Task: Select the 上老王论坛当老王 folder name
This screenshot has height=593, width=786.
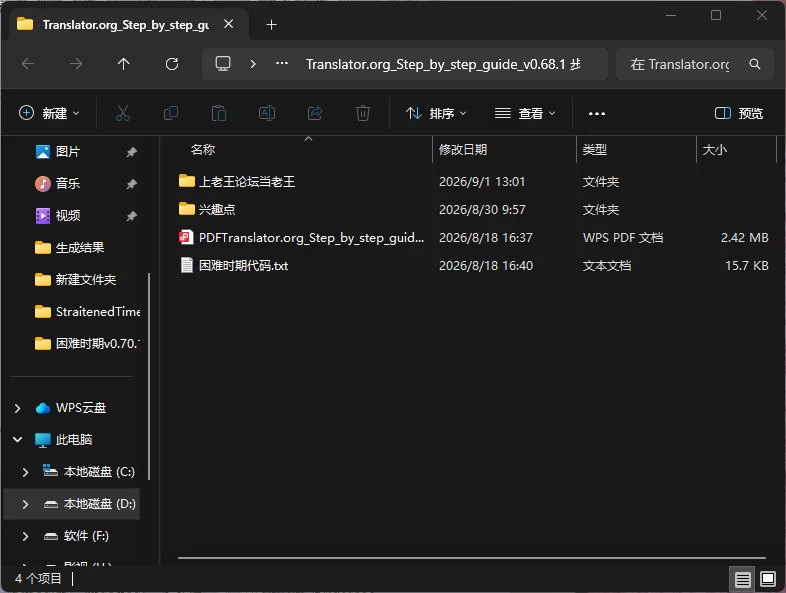Action: [247, 181]
